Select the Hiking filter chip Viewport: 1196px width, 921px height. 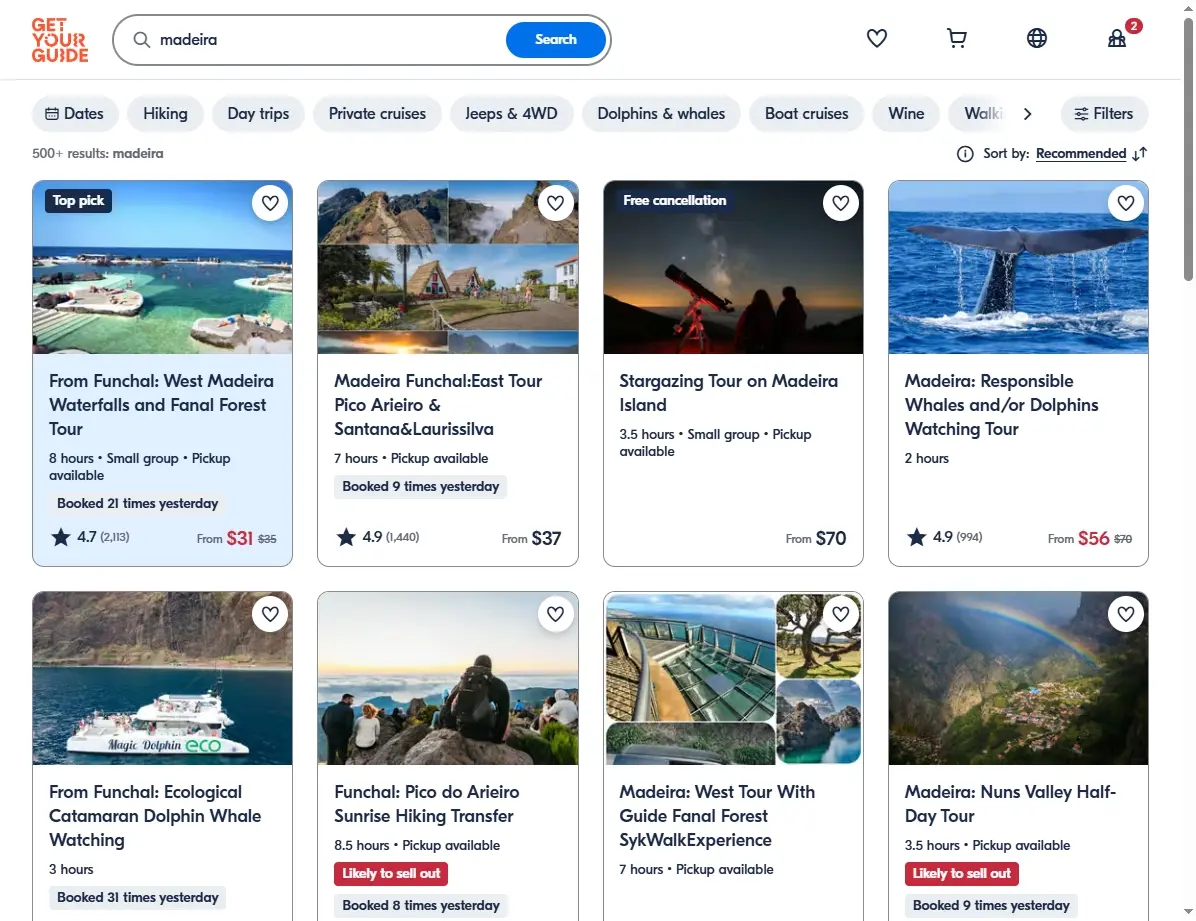point(166,114)
